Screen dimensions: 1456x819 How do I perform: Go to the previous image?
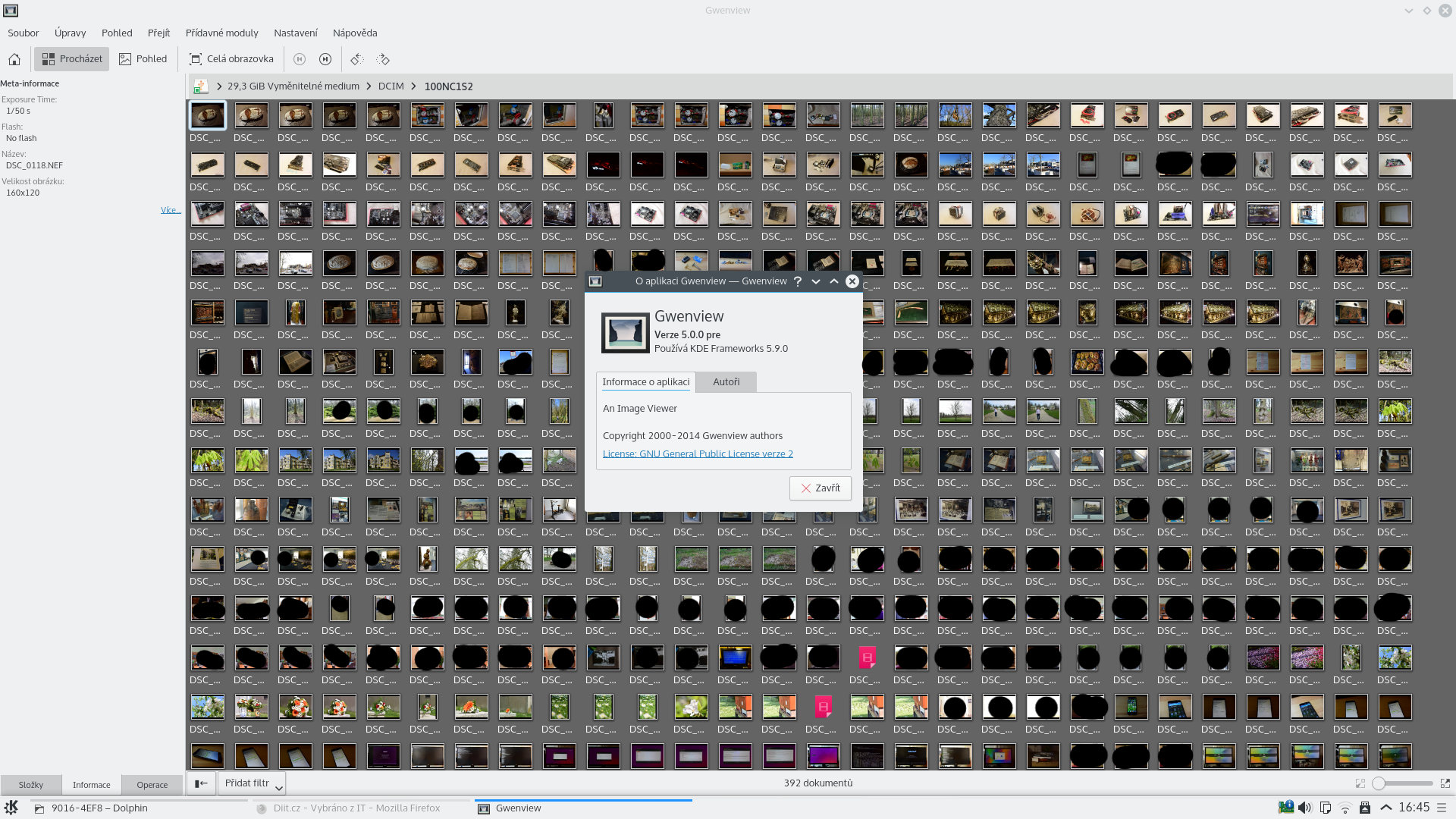tap(300, 59)
